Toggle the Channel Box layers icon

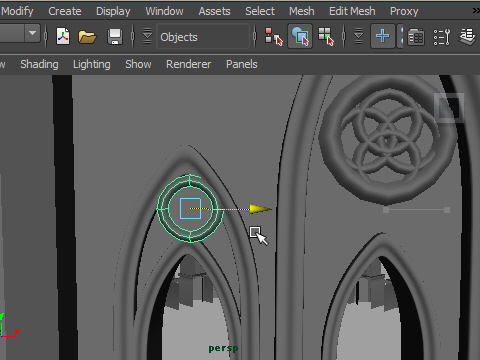(x=467, y=36)
